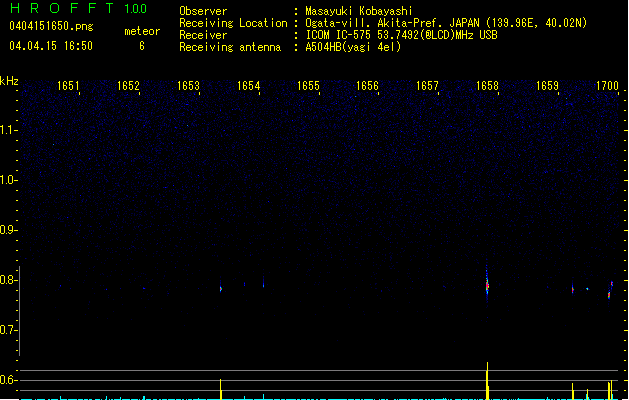629x400 pixels.
Task: Click the timestamp 04.04.15 16:50
Action: (51, 46)
